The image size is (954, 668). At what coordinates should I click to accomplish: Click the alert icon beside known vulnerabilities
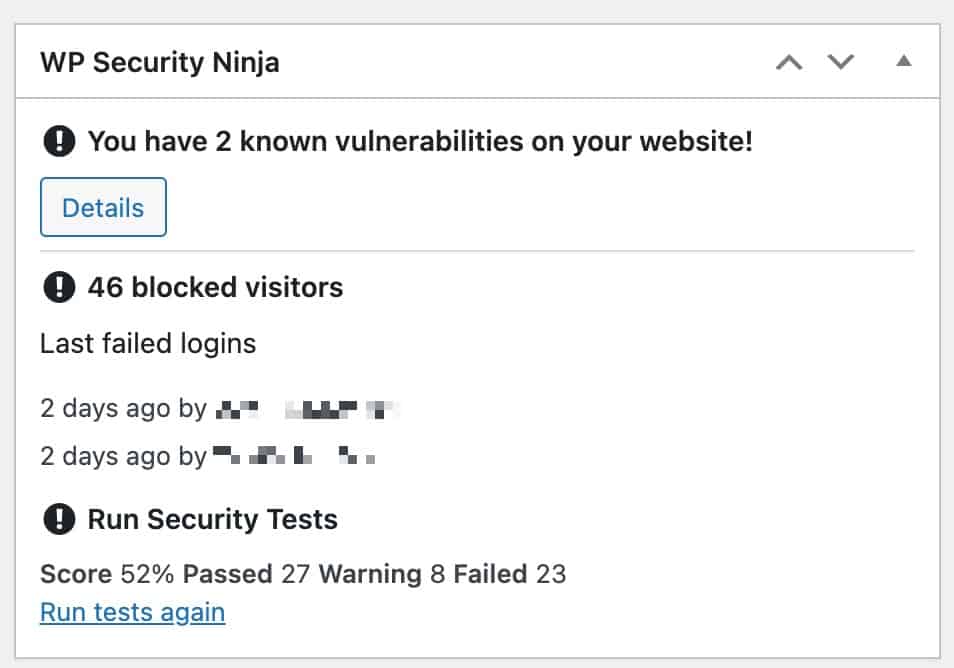pyautogui.click(x=60, y=142)
